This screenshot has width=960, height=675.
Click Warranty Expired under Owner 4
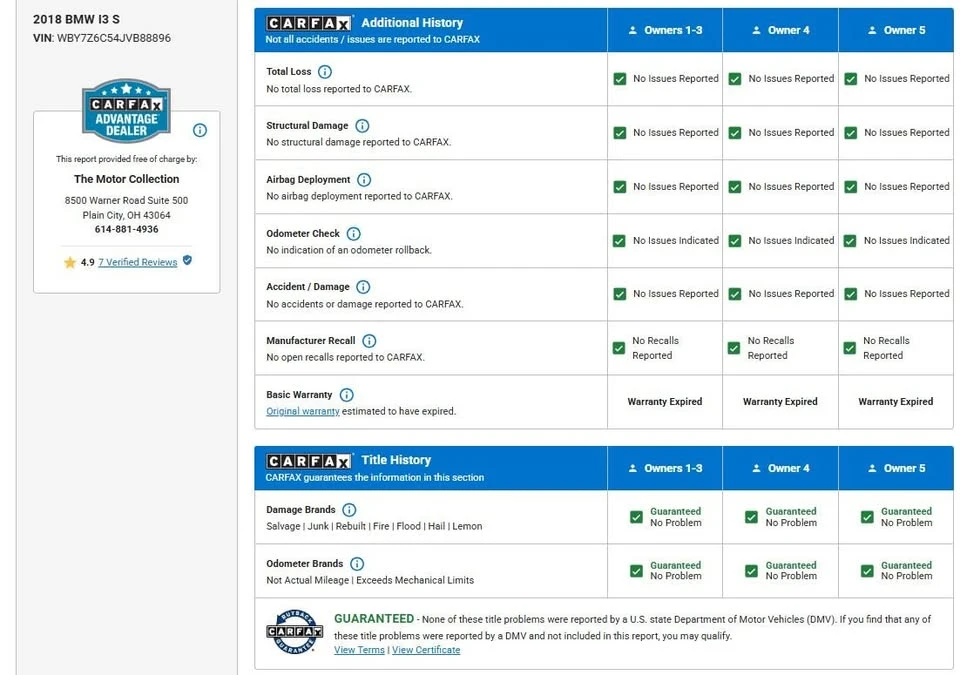pos(780,402)
